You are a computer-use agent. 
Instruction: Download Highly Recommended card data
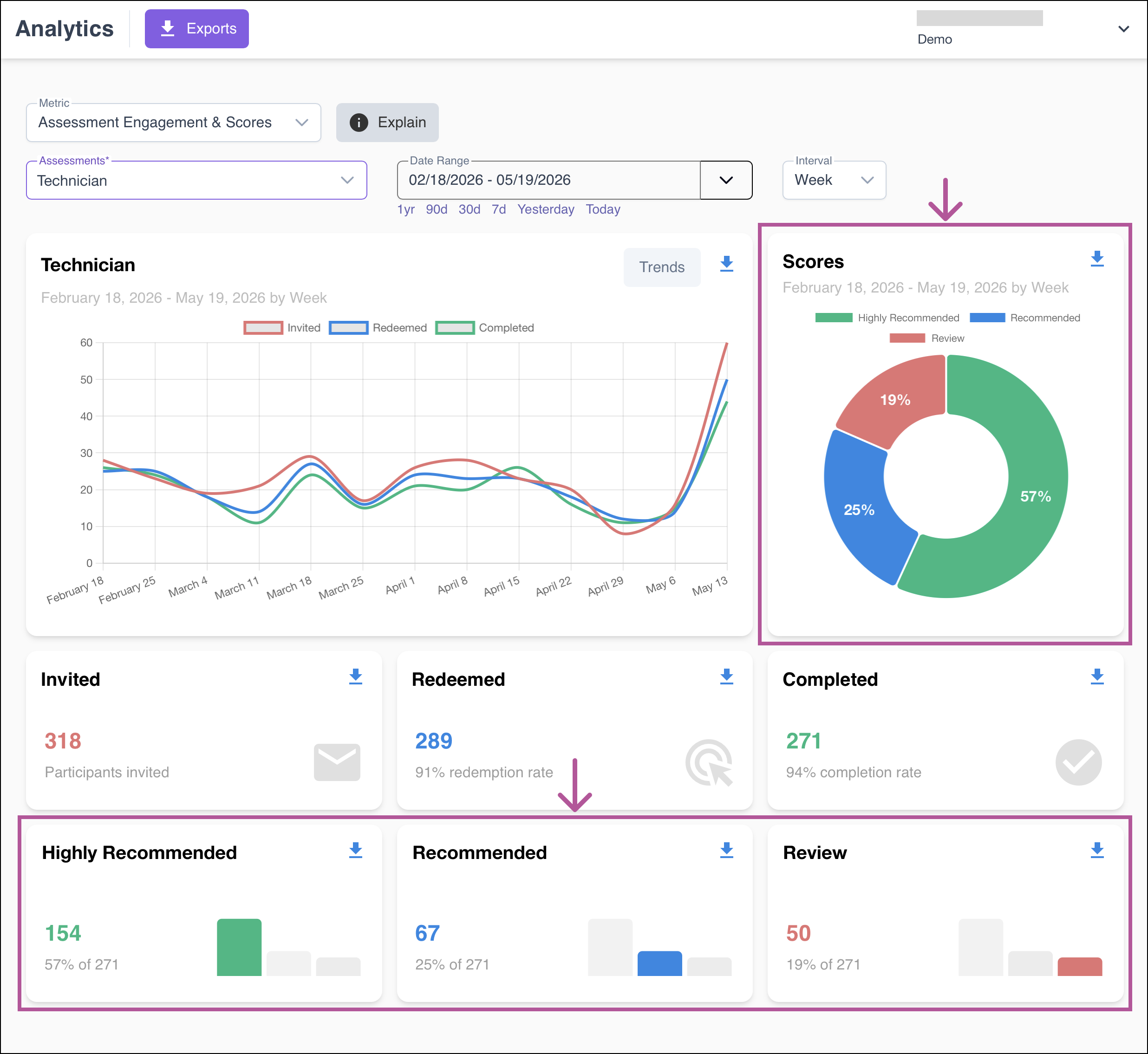(355, 850)
